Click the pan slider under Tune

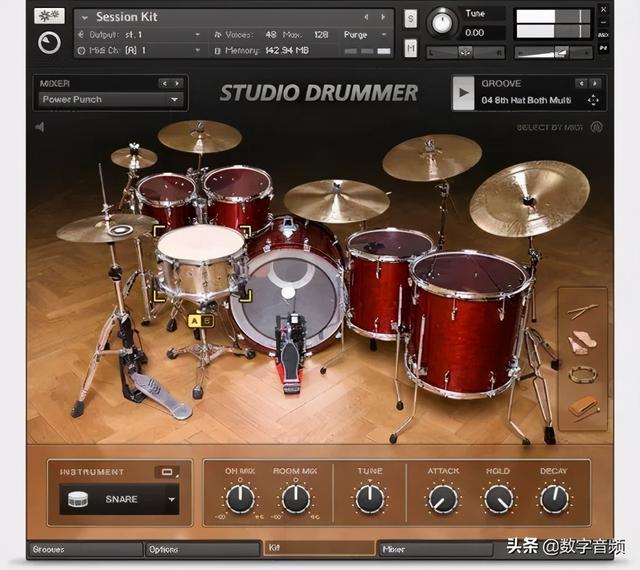(466, 52)
